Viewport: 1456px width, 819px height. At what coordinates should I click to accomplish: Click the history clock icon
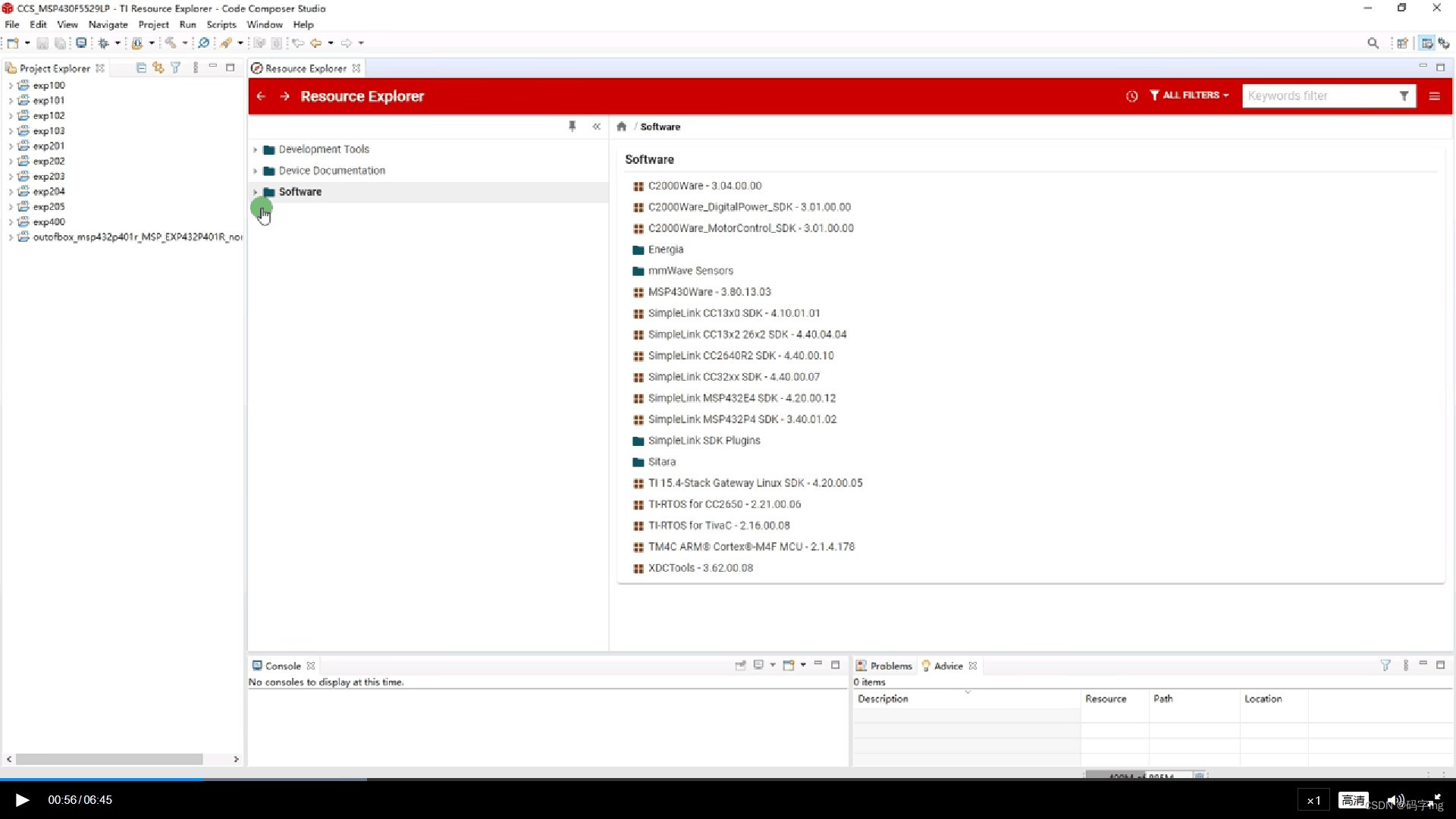point(1131,96)
